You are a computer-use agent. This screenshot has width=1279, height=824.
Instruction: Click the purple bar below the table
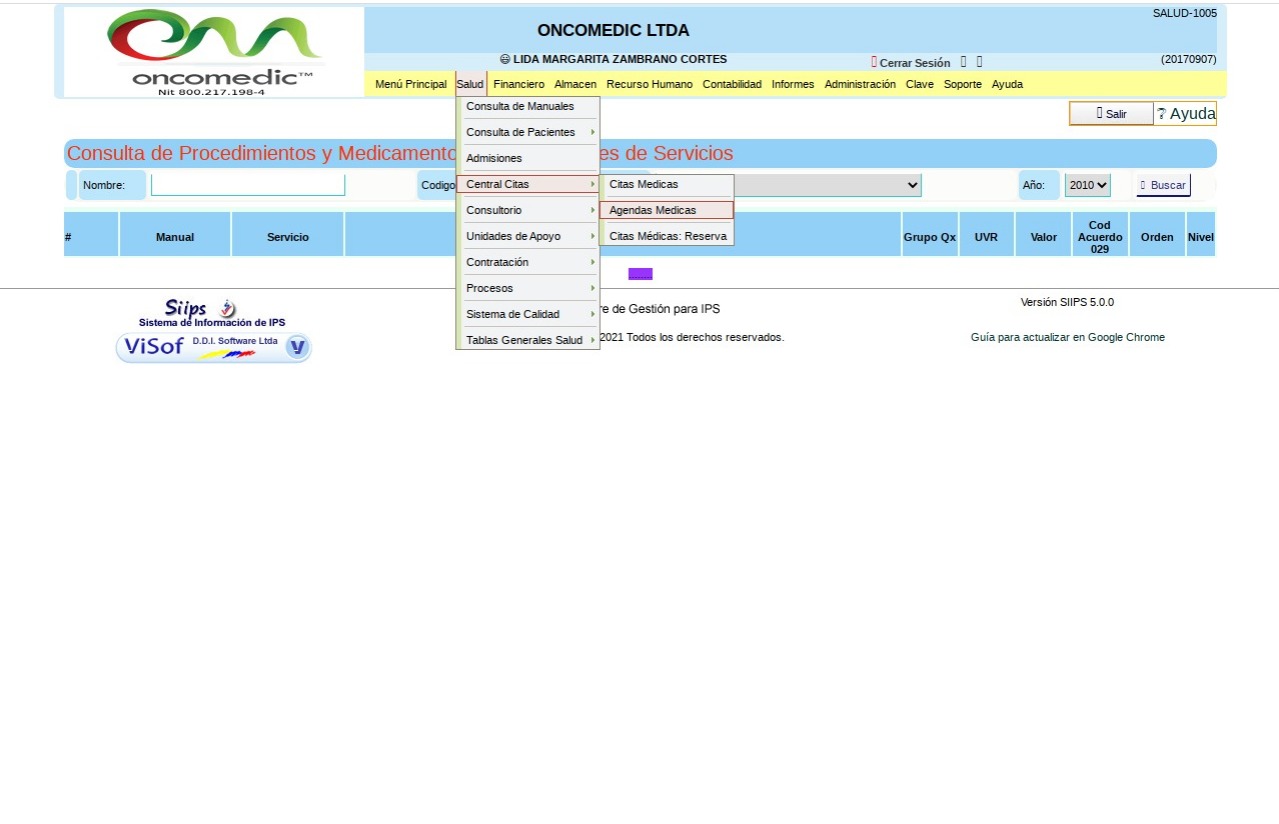640,274
